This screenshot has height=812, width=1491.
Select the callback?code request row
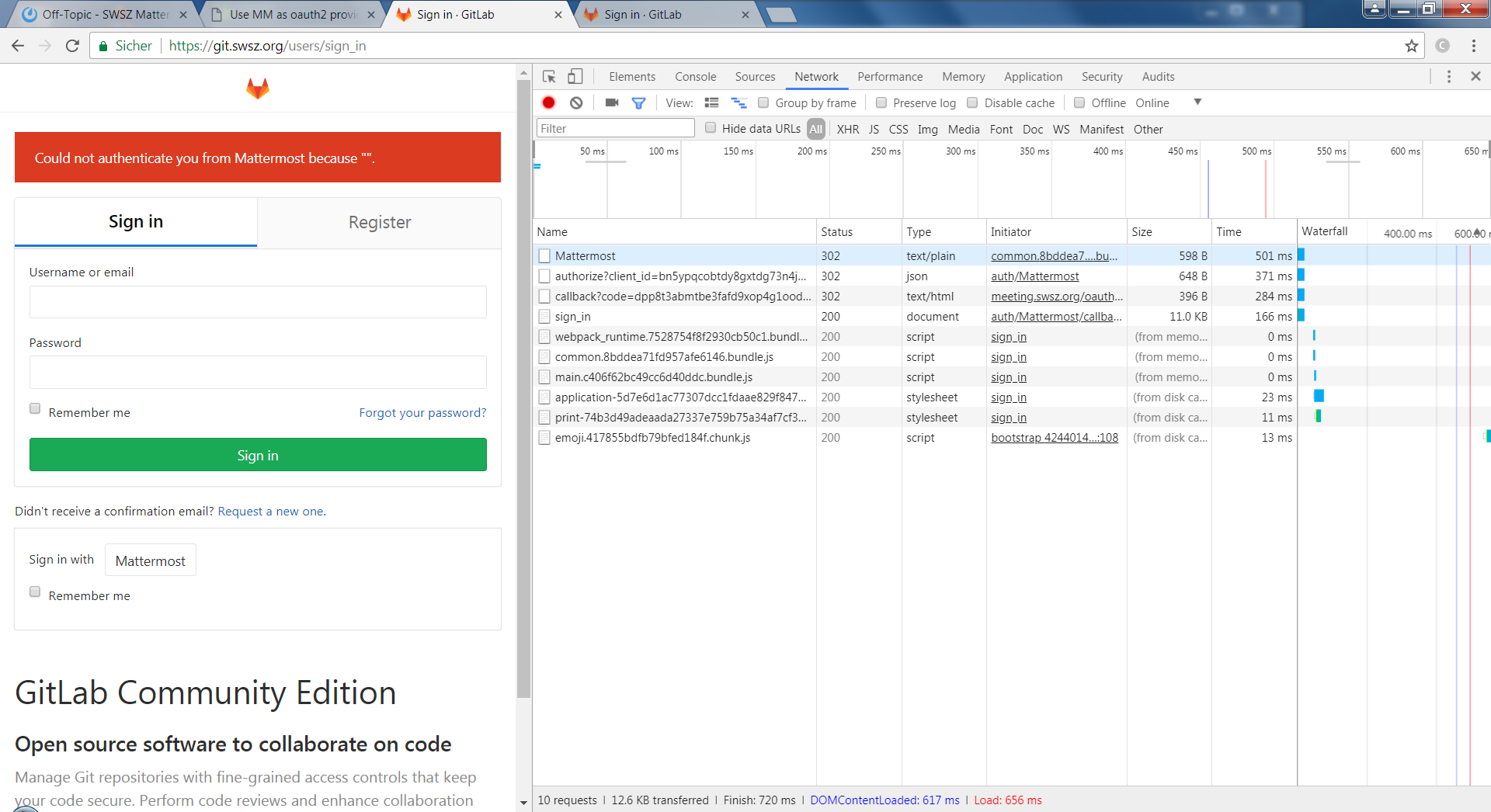(x=916, y=296)
